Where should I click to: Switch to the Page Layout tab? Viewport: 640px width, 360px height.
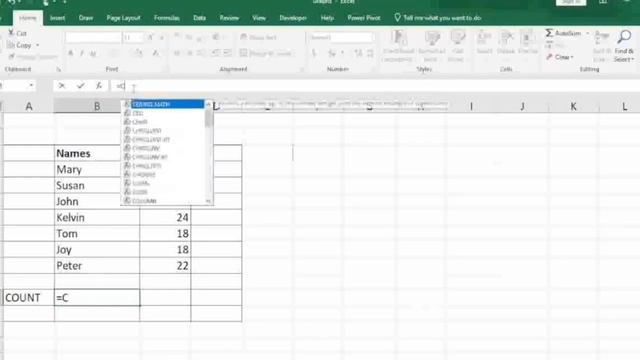(x=123, y=18)
